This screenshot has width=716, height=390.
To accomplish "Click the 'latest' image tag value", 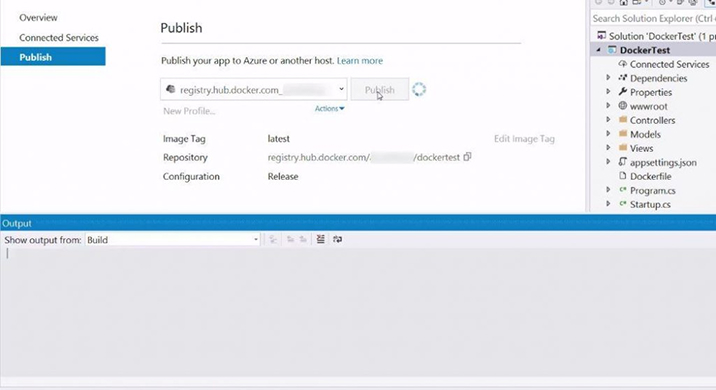I will pyautogui.click(x=279, y=139).
